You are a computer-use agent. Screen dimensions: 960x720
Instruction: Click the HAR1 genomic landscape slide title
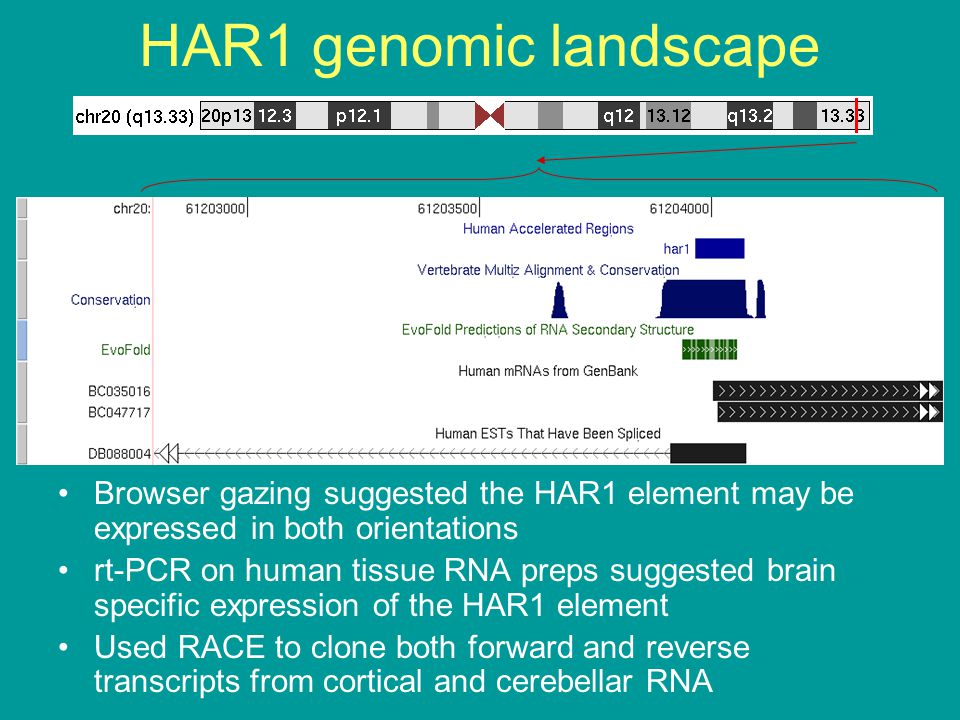tap(479, 46)
